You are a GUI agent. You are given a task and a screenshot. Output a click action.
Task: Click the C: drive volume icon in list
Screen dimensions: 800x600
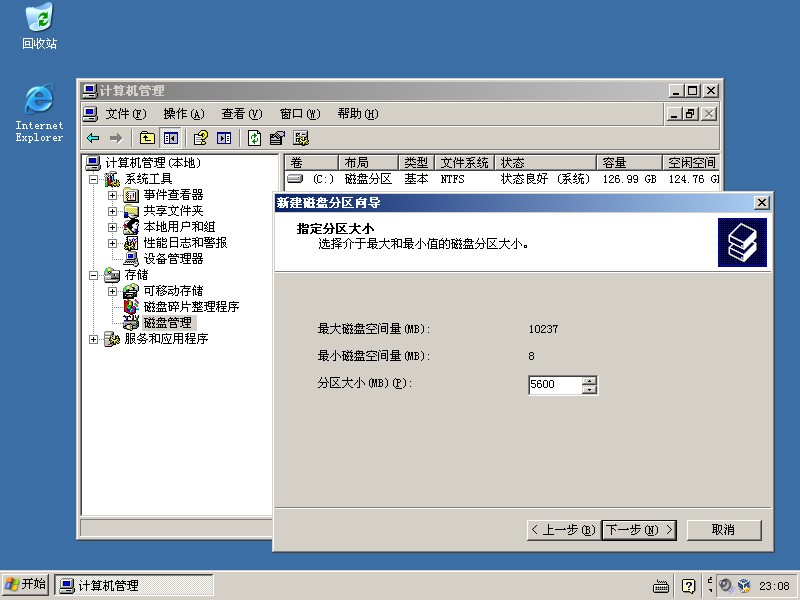click(295, 179)
